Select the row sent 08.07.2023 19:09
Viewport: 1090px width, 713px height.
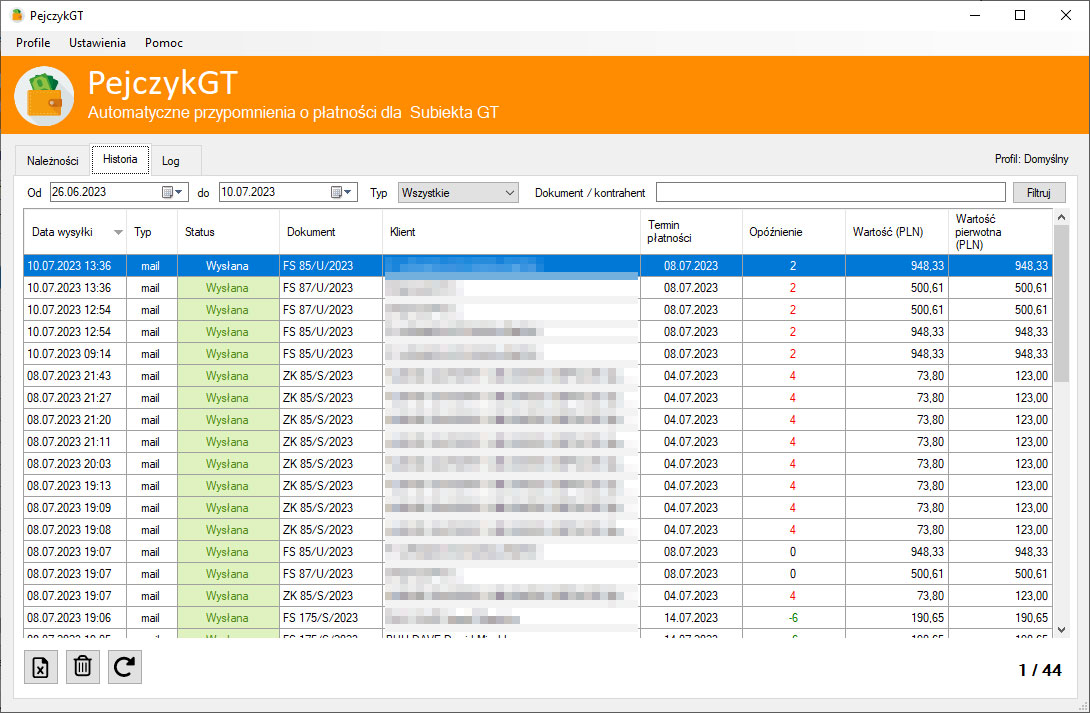coord(538,508)
